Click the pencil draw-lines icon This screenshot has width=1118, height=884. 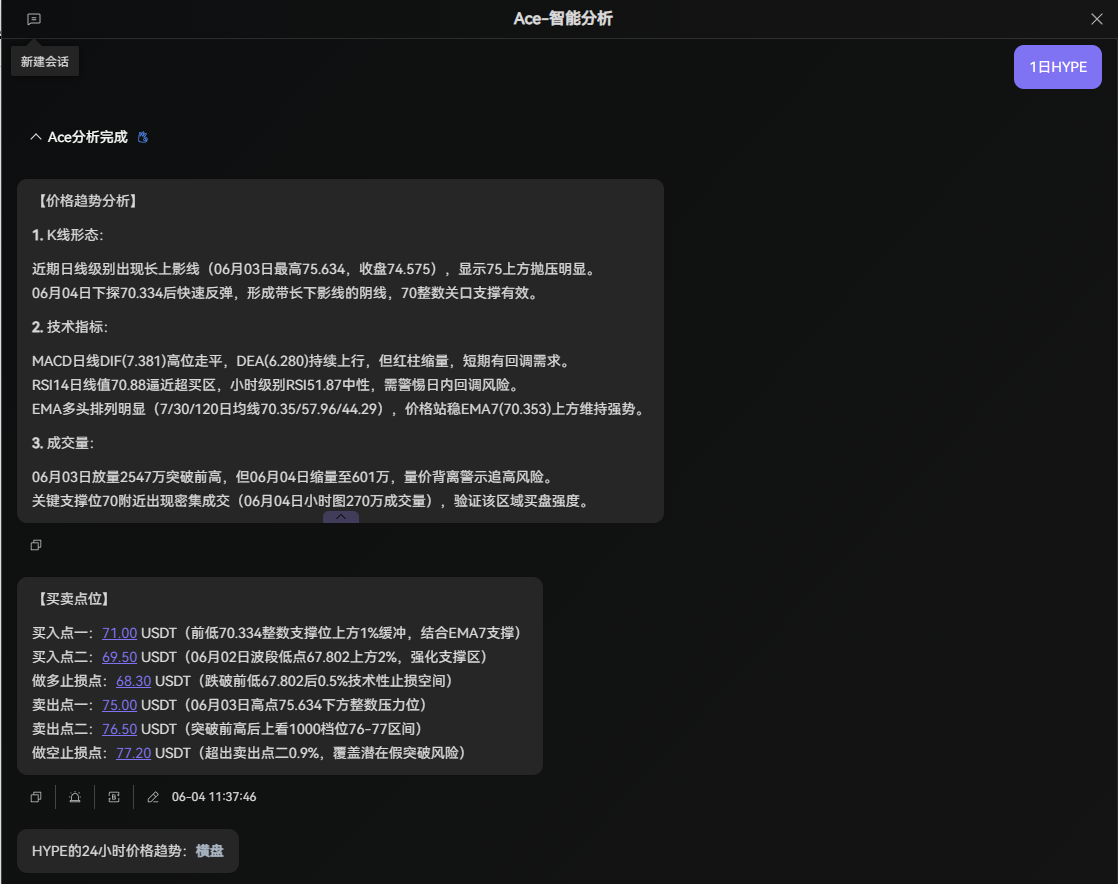click(153, 797)
